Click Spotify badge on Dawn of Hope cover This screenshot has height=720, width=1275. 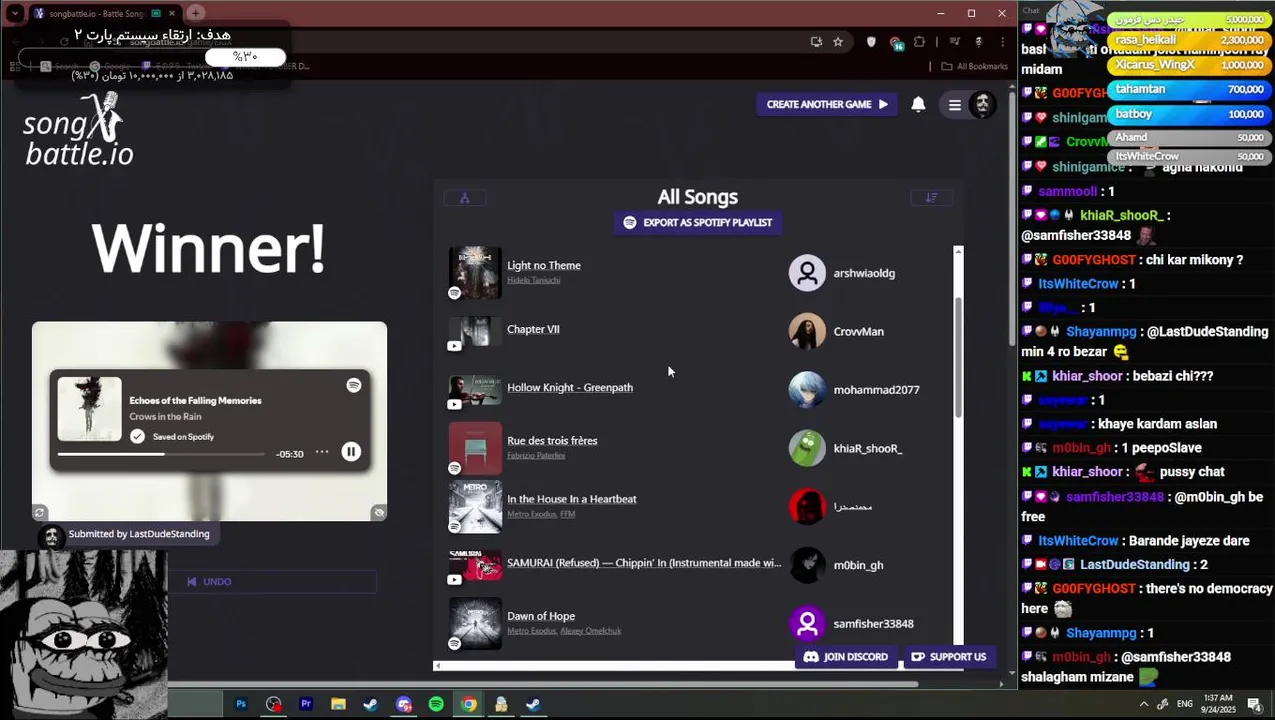pos(454,643)
